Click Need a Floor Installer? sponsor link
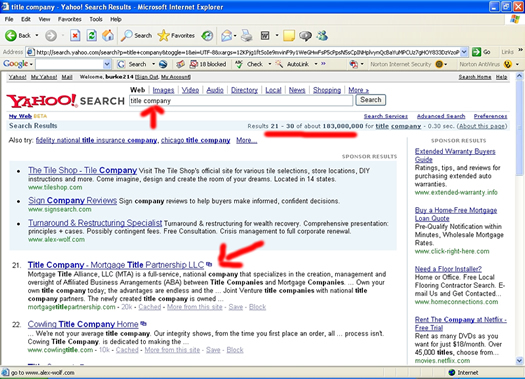Image resolution: width=525 pixels, height=379 pixels. [448, 269]
